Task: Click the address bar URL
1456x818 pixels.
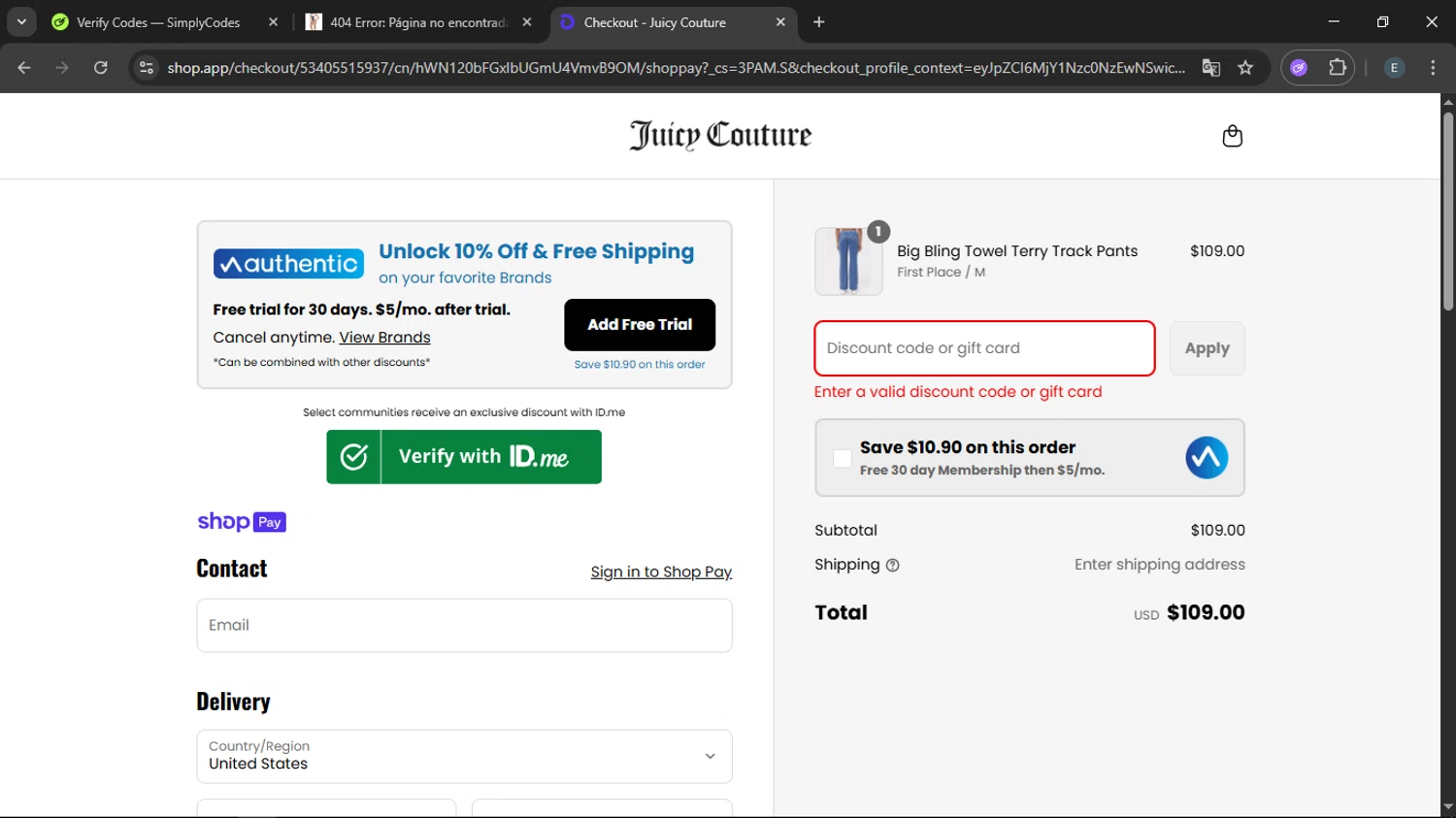Action: point(676,68)
